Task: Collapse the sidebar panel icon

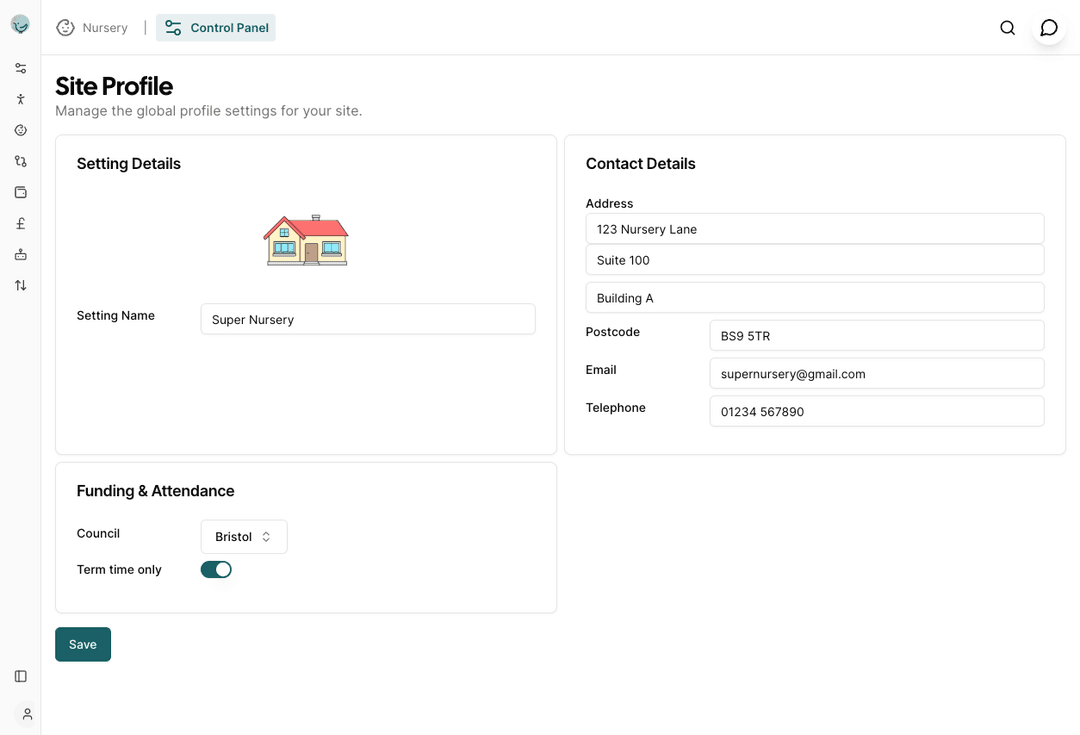Action: coord(20,676)
